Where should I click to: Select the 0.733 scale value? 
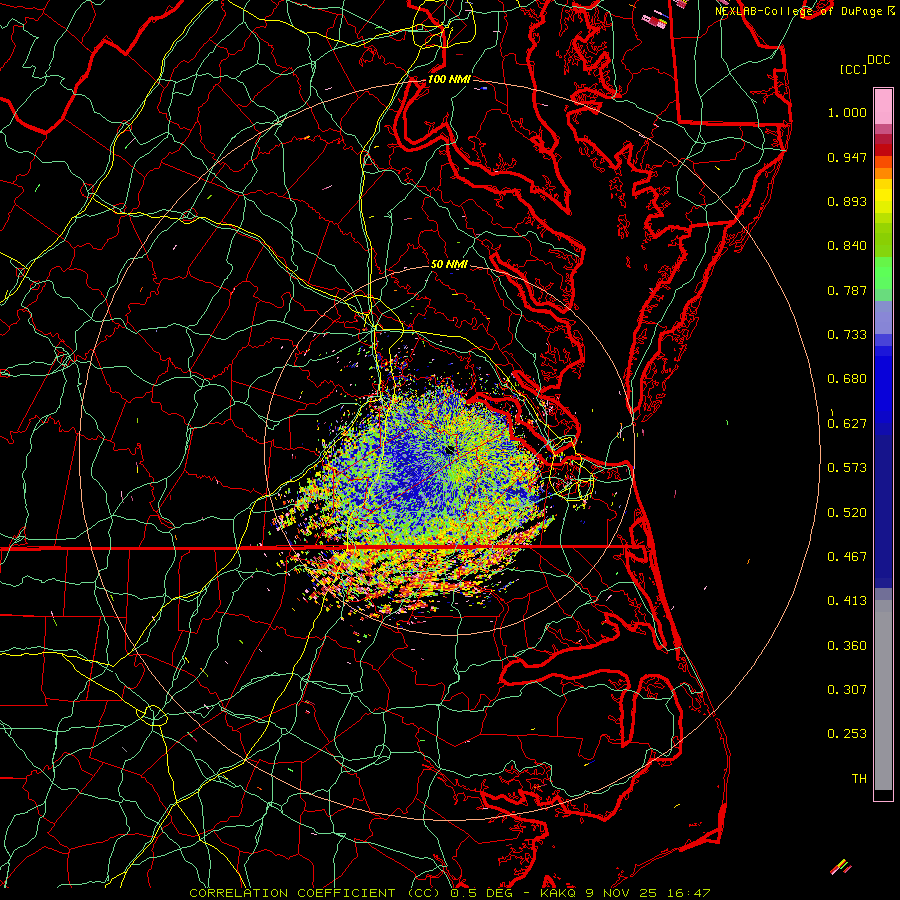point(847,335)
